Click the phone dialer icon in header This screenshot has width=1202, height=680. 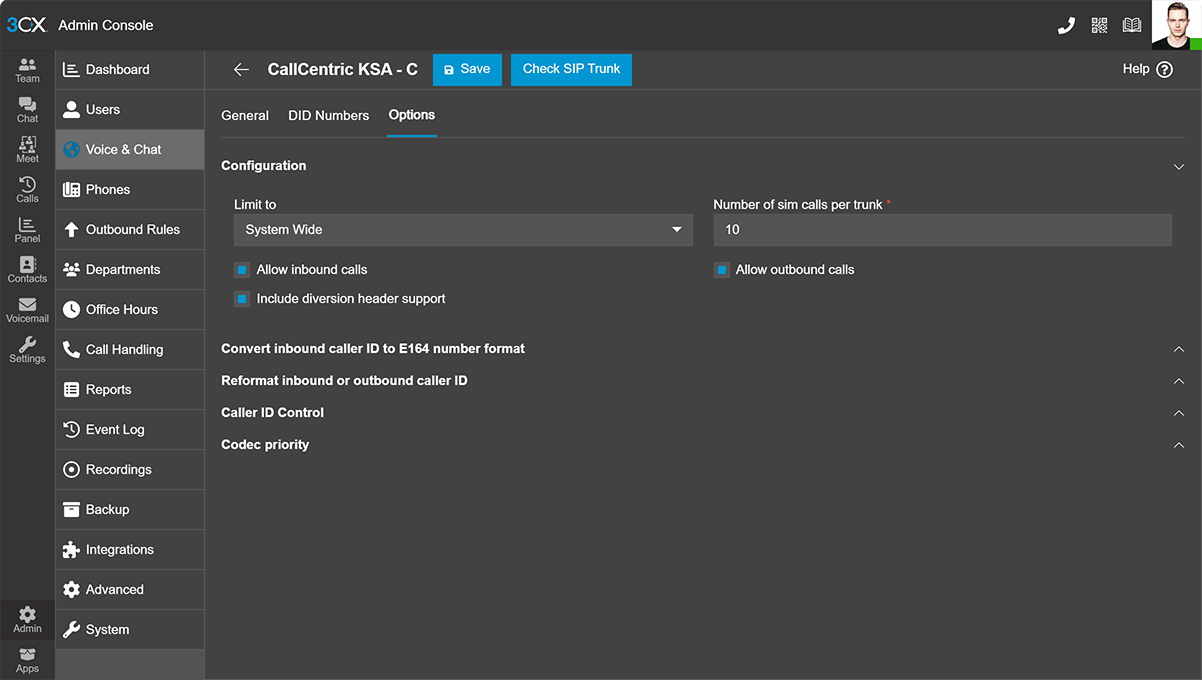(1066, 25)
